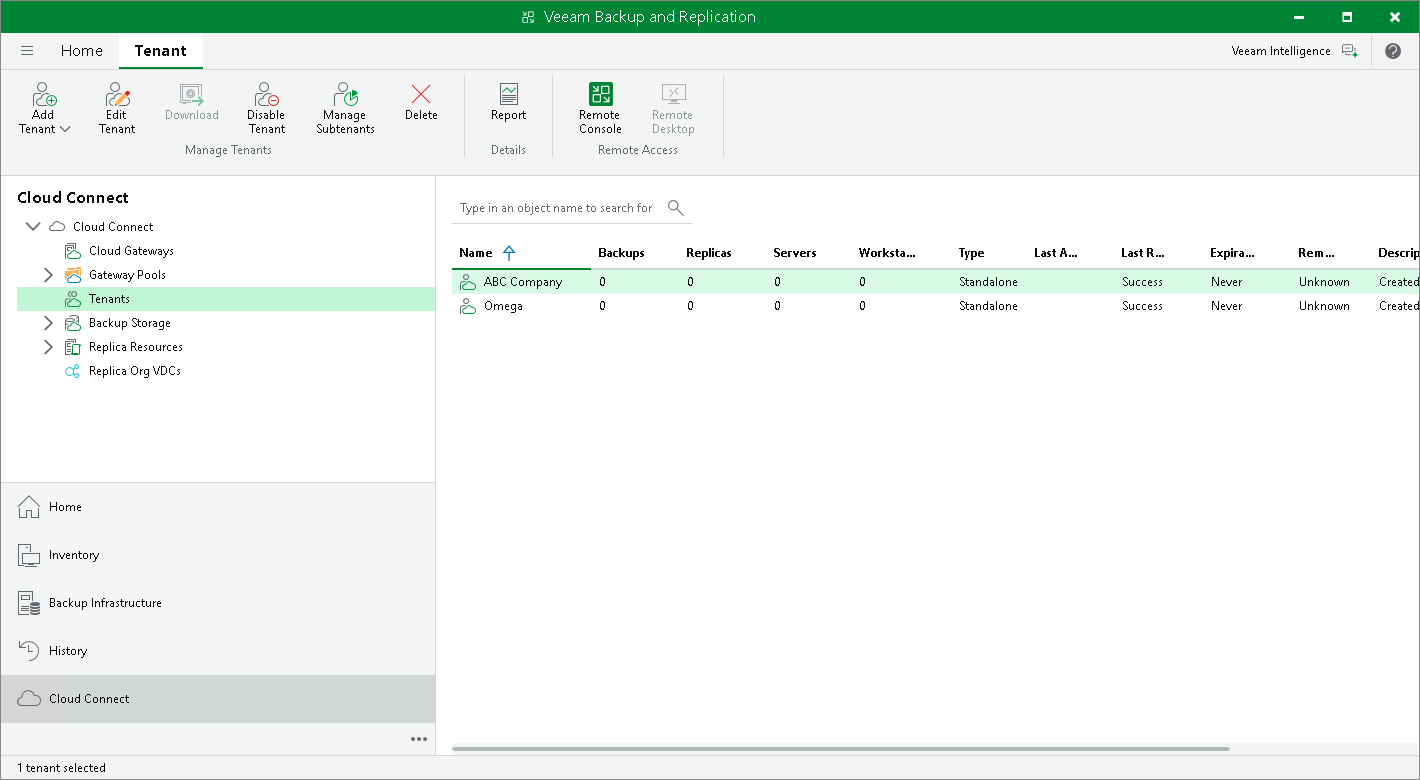Click Success result for ABC Company
The height and width of the screenshot is (780, 1420).
1142,282
